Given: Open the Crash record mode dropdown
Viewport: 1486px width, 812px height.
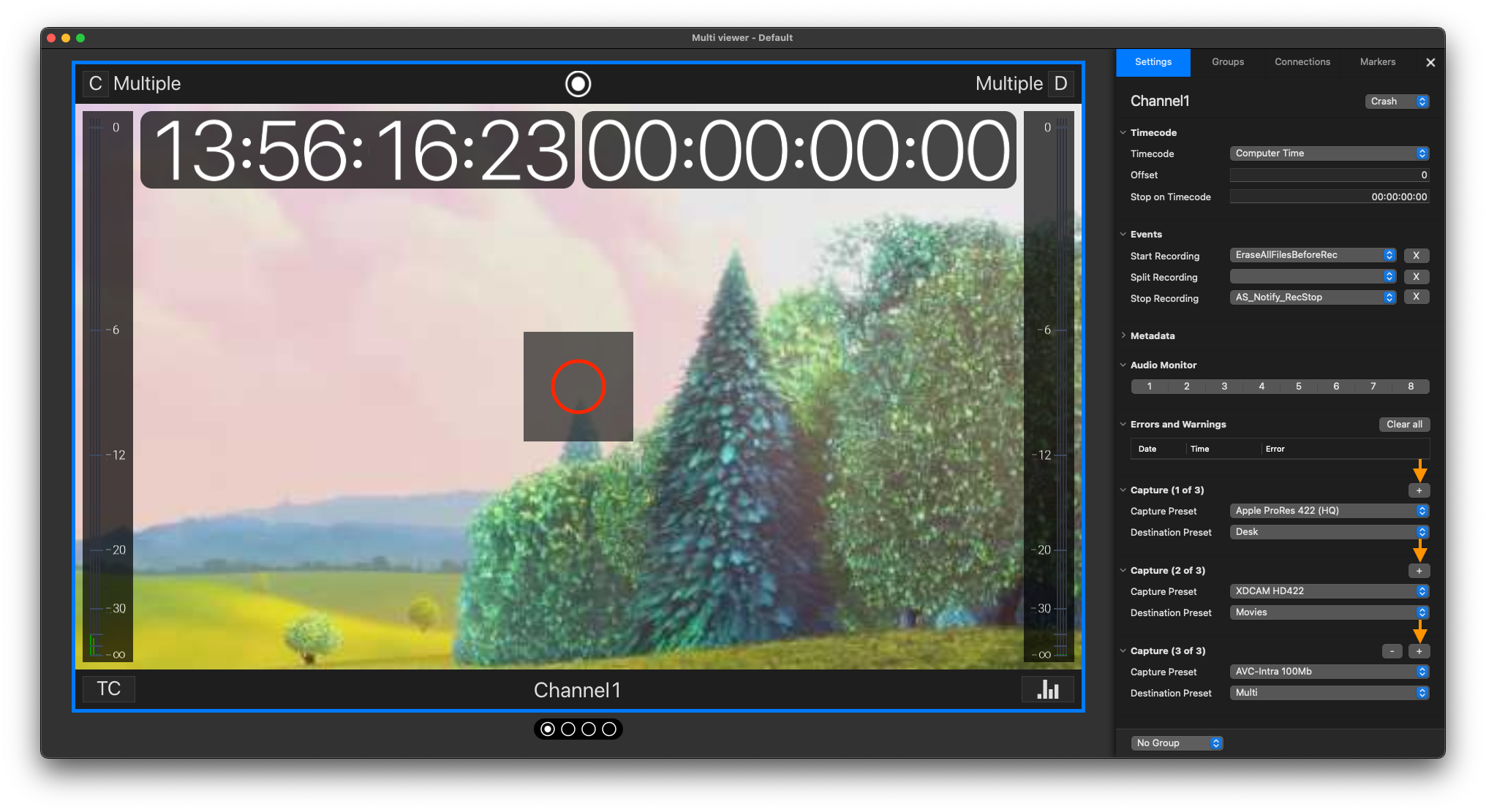Looking at the screenshot, I should click(x=1397, y=102).
